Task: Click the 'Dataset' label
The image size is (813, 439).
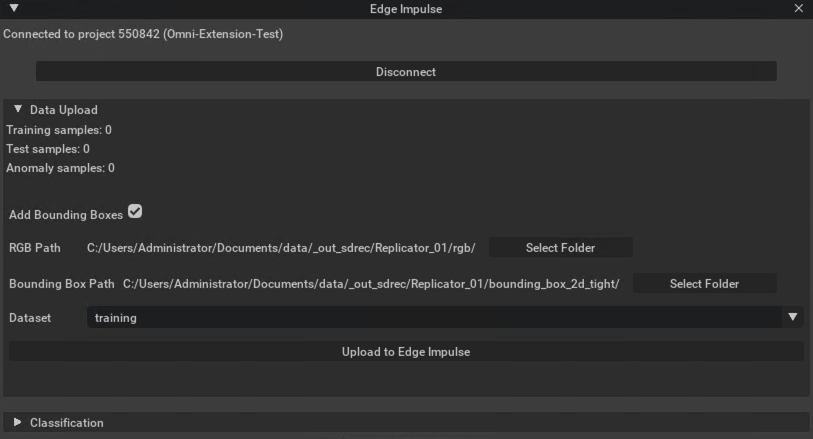Action: (30, 318)
